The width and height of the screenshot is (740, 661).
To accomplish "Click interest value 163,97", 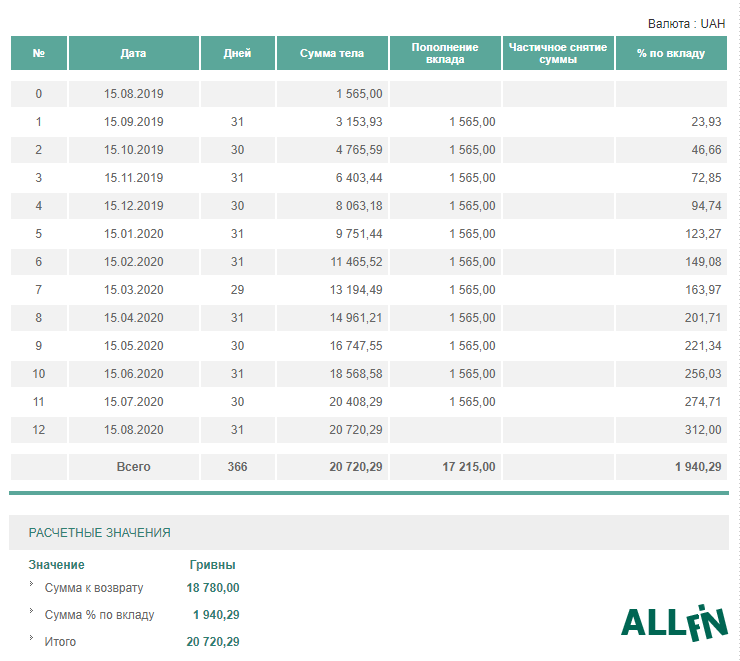I will 703,290.
